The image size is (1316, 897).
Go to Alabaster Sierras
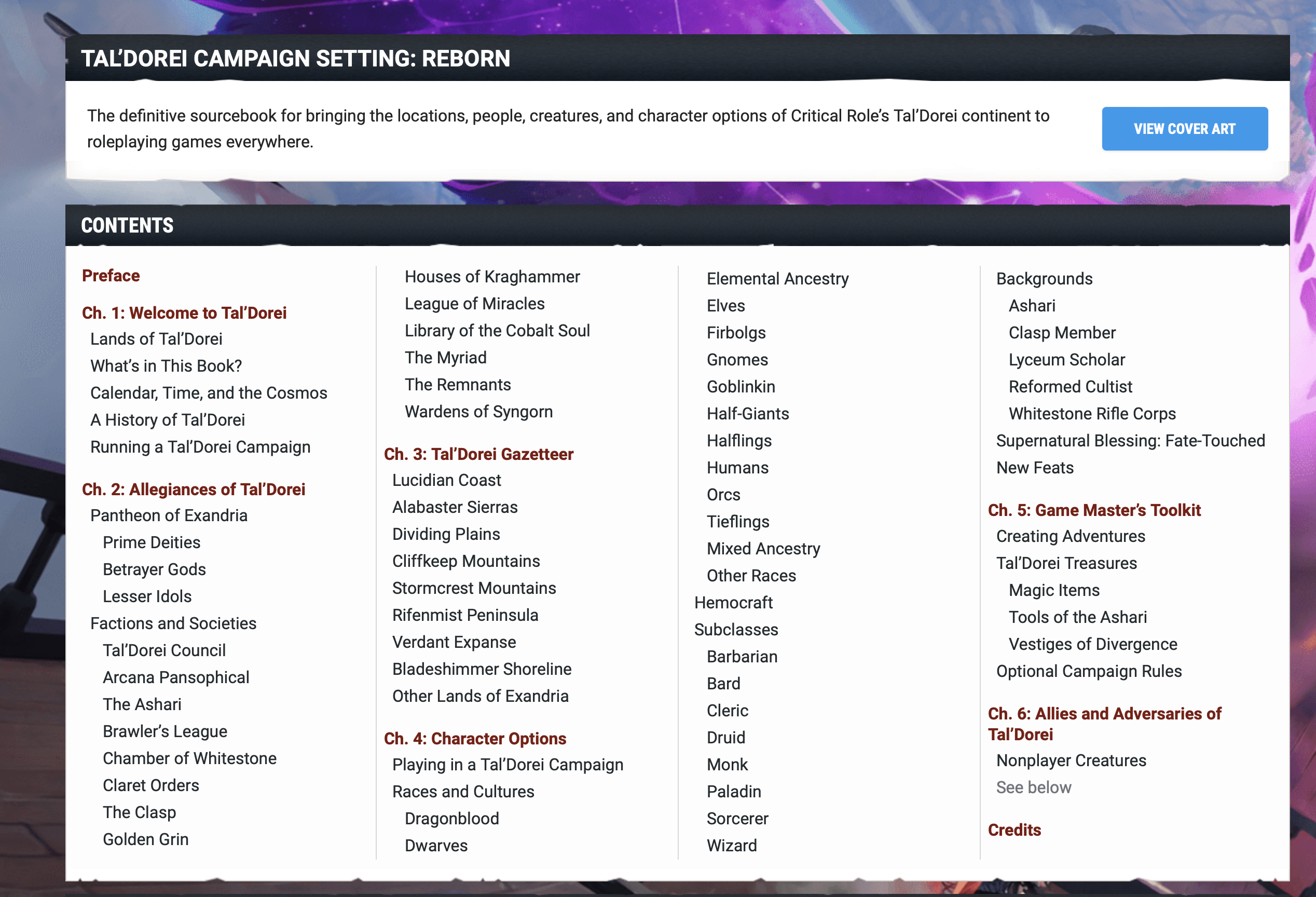tap(455, 507)
